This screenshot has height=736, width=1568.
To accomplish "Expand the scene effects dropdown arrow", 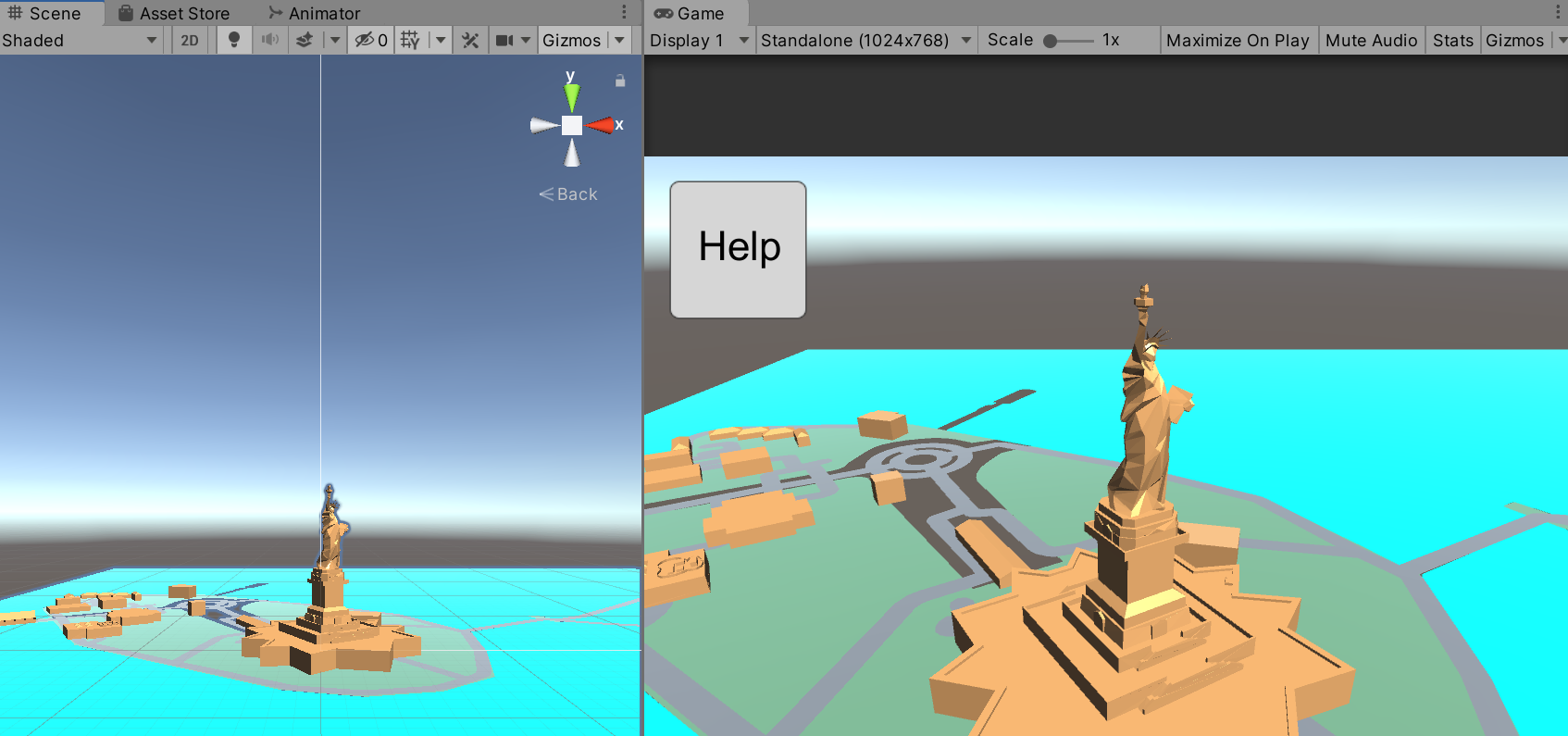I will [x=335, y=40].
